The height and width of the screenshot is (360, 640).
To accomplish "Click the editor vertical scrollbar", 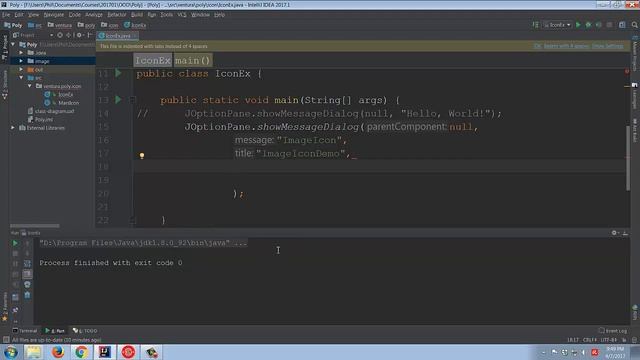I will (628, 157).
